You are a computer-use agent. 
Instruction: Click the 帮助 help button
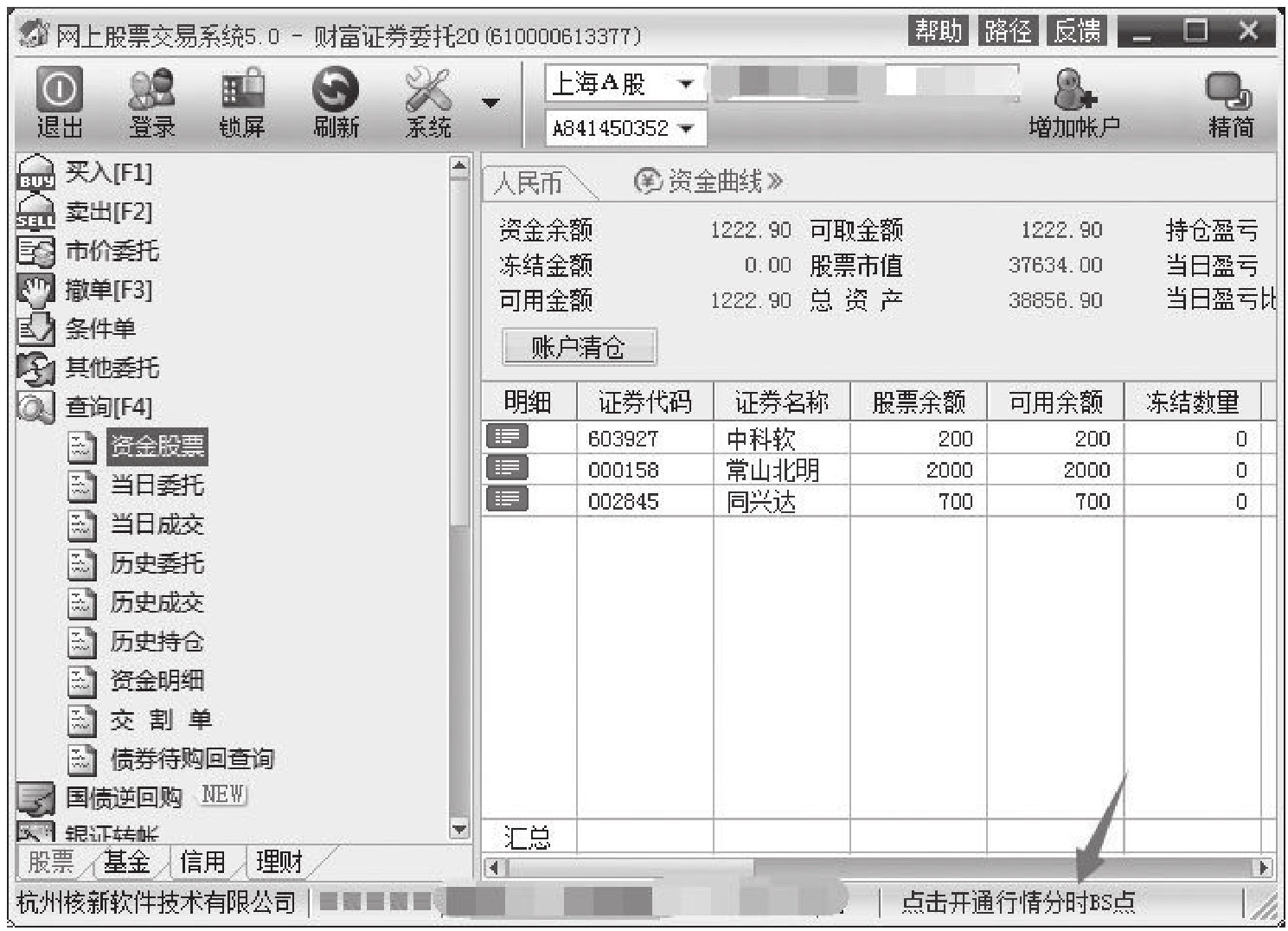pos(939,32)
